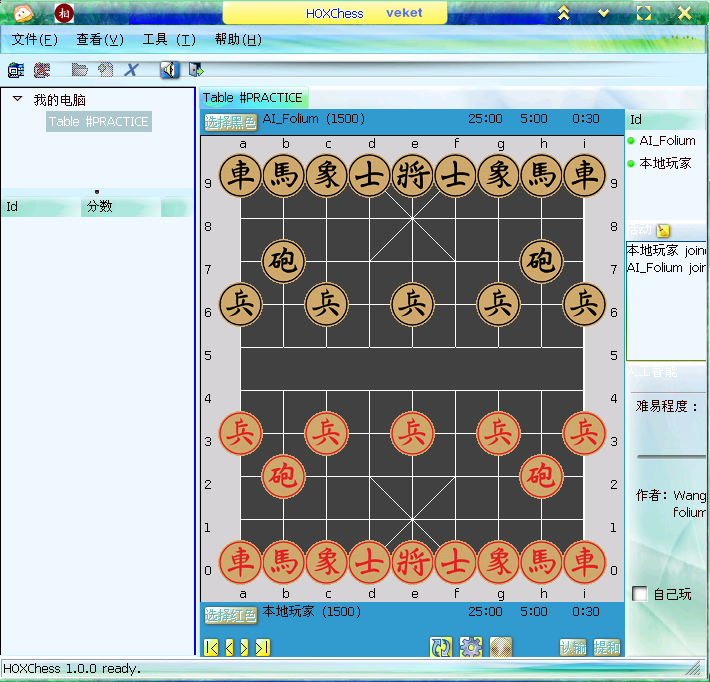Click black center pawn on e6

point(413,304)
